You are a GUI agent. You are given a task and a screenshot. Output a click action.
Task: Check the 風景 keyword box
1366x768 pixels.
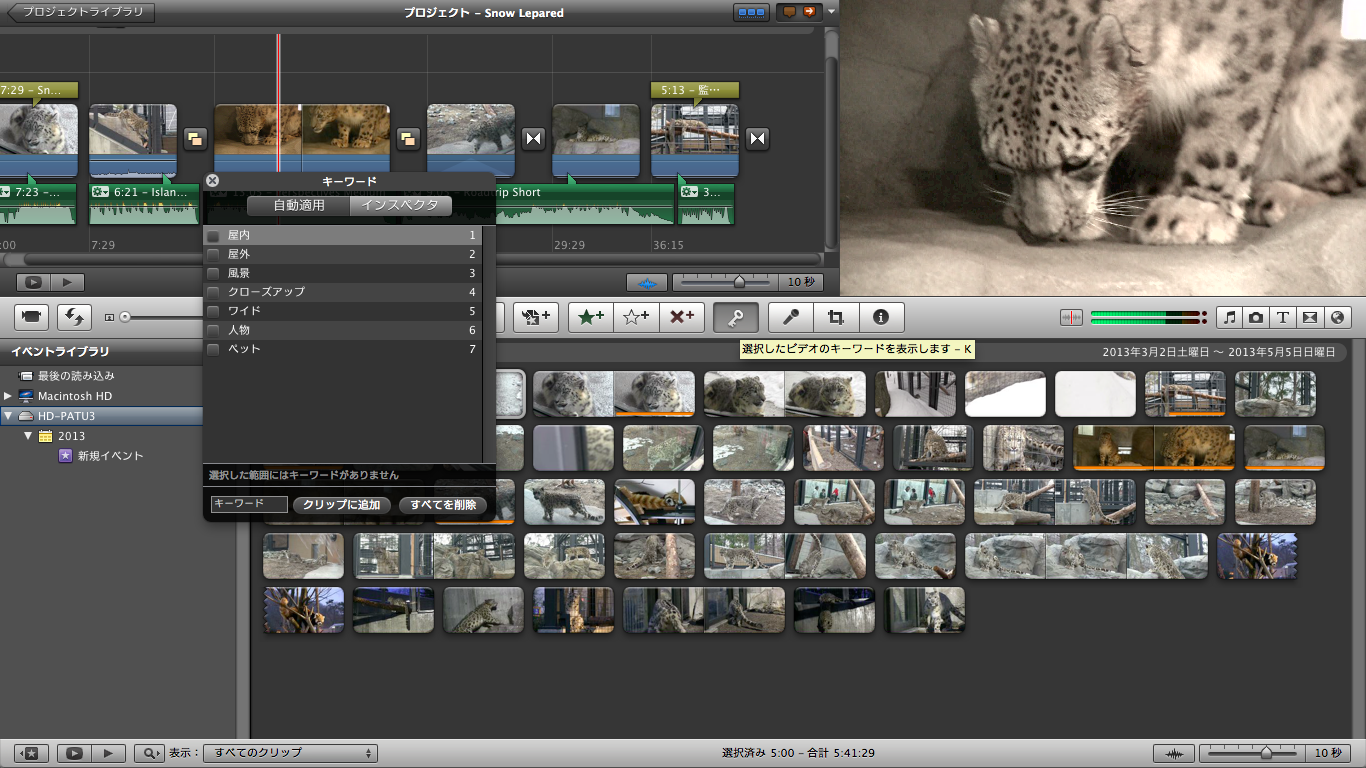(x=213, y=273)
